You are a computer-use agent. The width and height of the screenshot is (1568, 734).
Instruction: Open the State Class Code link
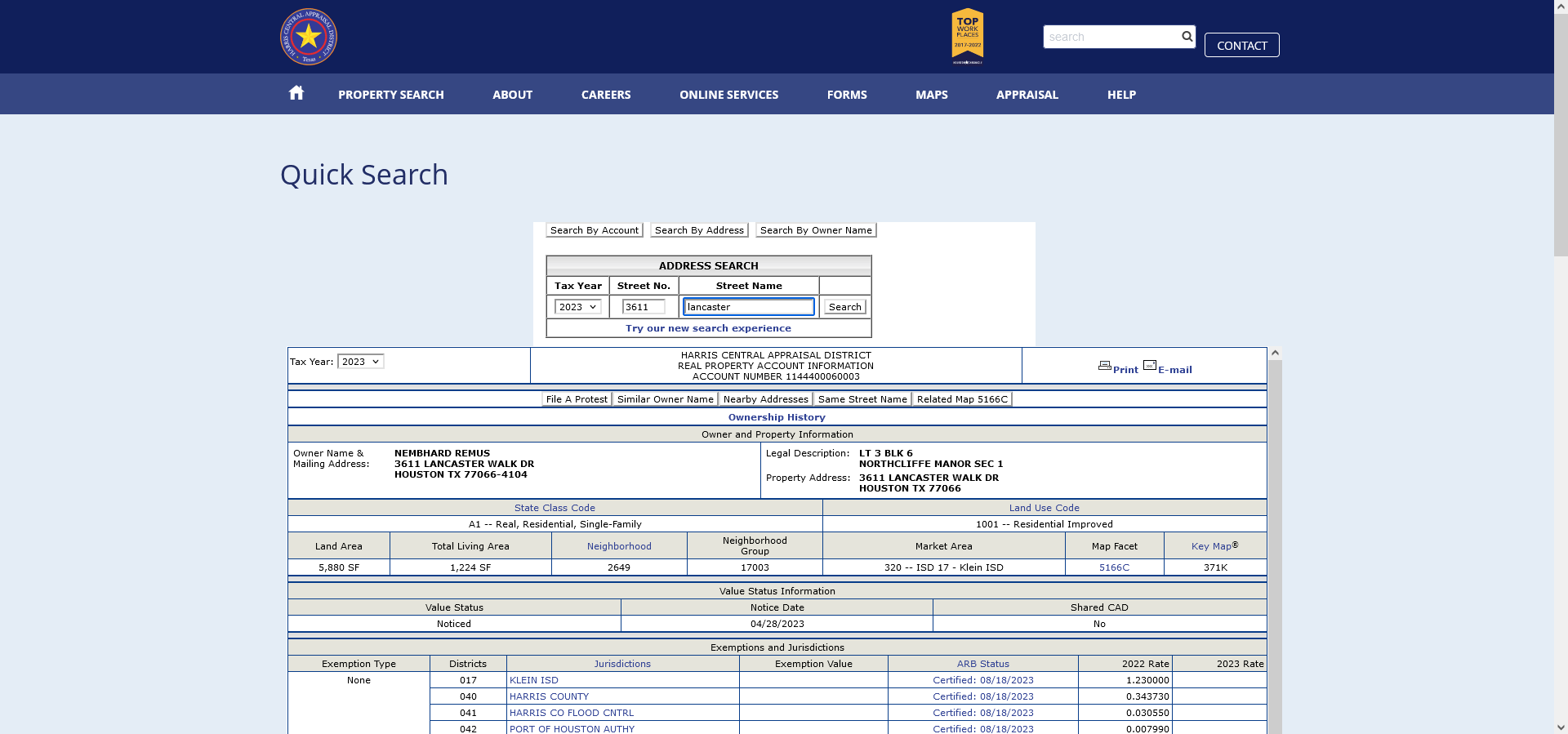pos(555,508)
